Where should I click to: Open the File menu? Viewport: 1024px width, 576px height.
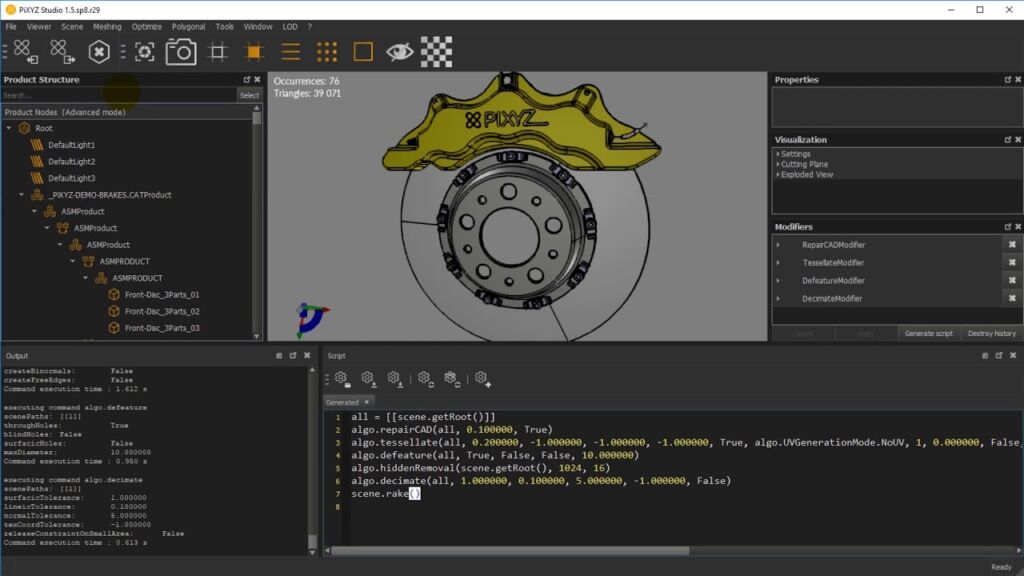[x=11, y=27]
